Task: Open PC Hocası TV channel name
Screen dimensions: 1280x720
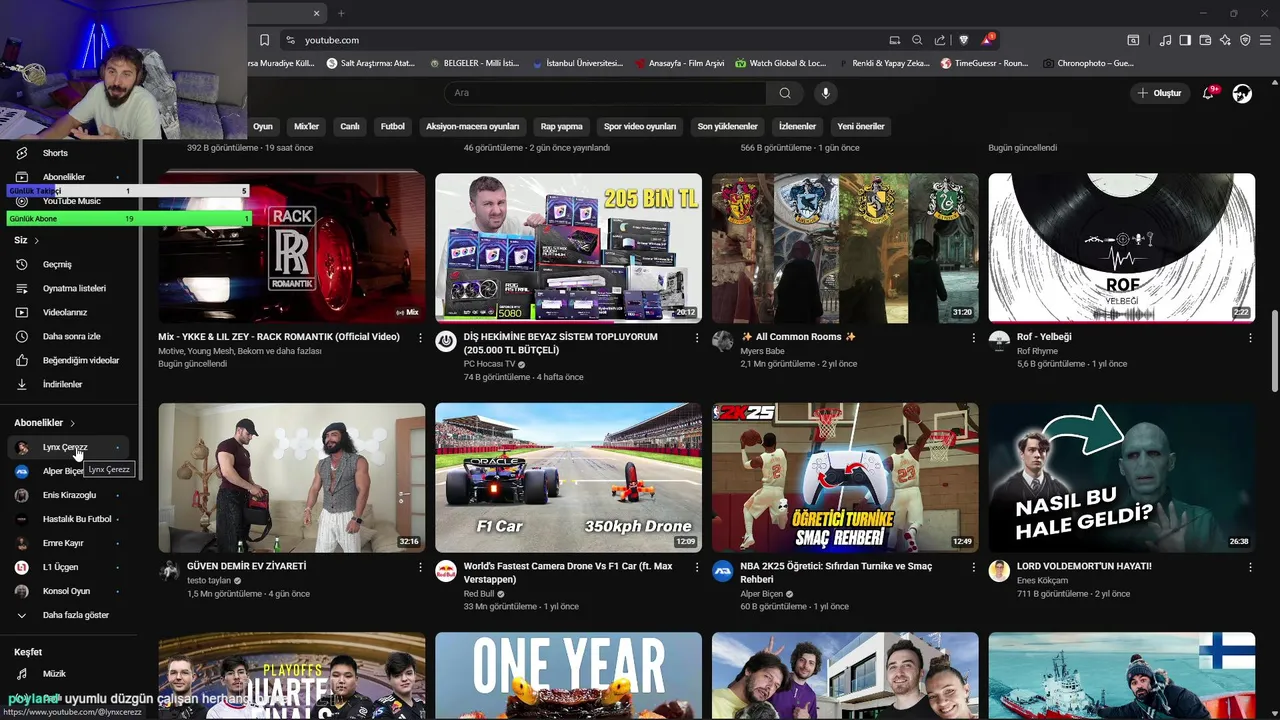Action: [x=490, y=365]
